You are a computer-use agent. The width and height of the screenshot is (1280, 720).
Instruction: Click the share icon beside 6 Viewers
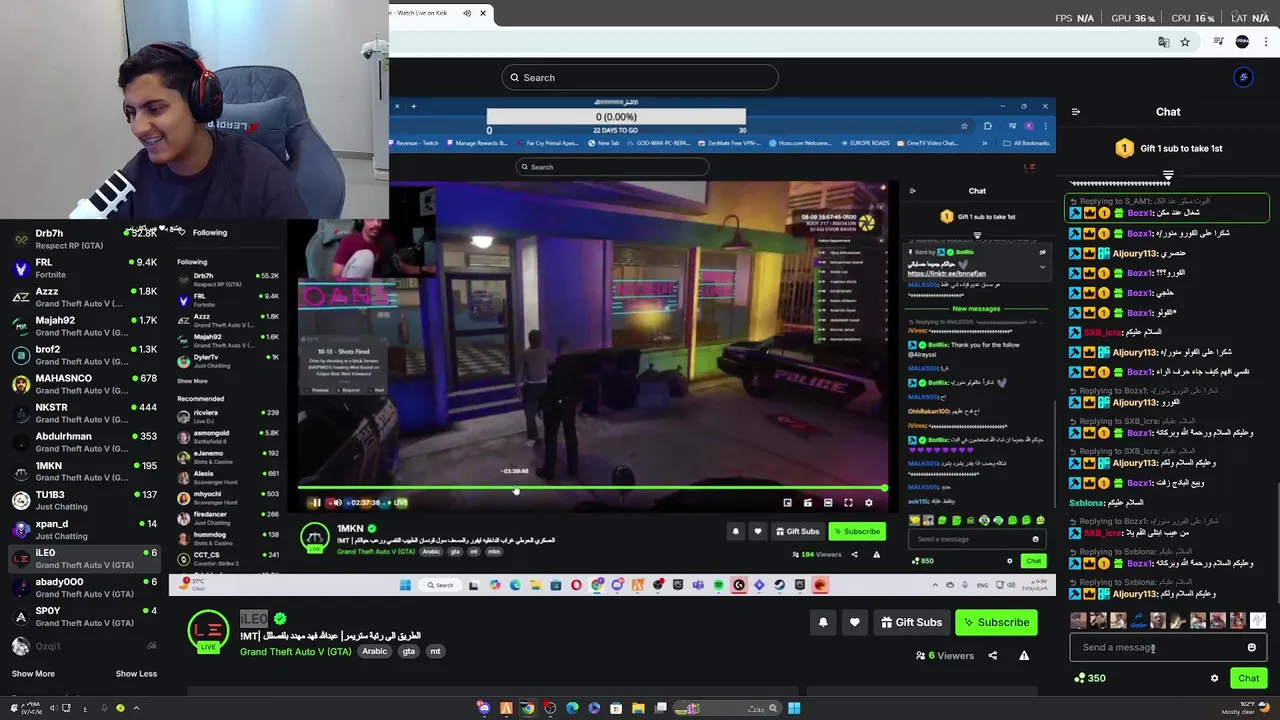coord(992,656)
